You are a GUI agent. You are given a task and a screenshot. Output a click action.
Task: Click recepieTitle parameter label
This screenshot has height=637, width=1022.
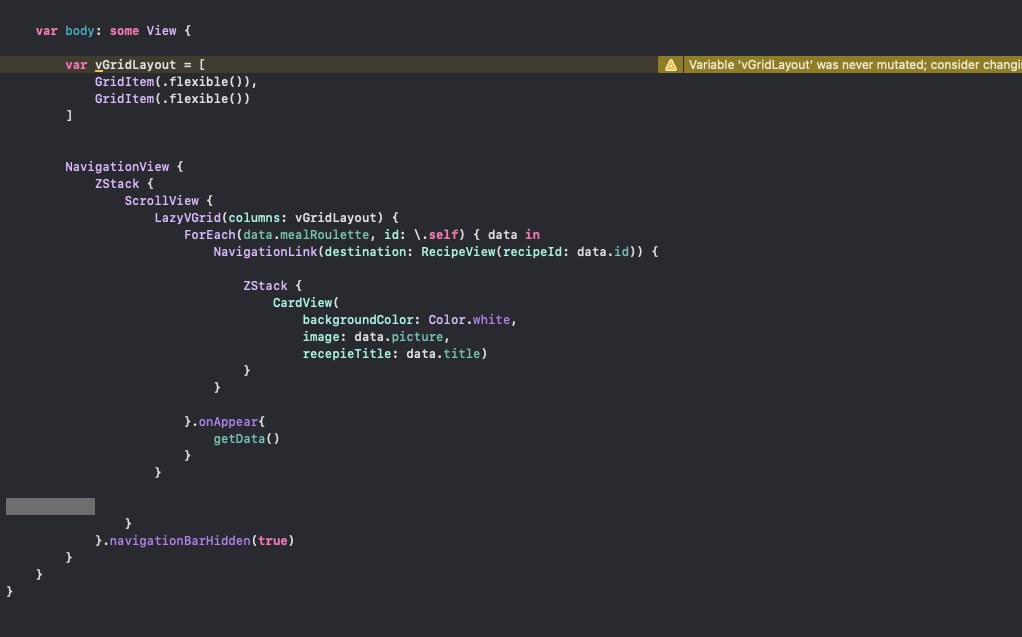[x=347, y=353]
